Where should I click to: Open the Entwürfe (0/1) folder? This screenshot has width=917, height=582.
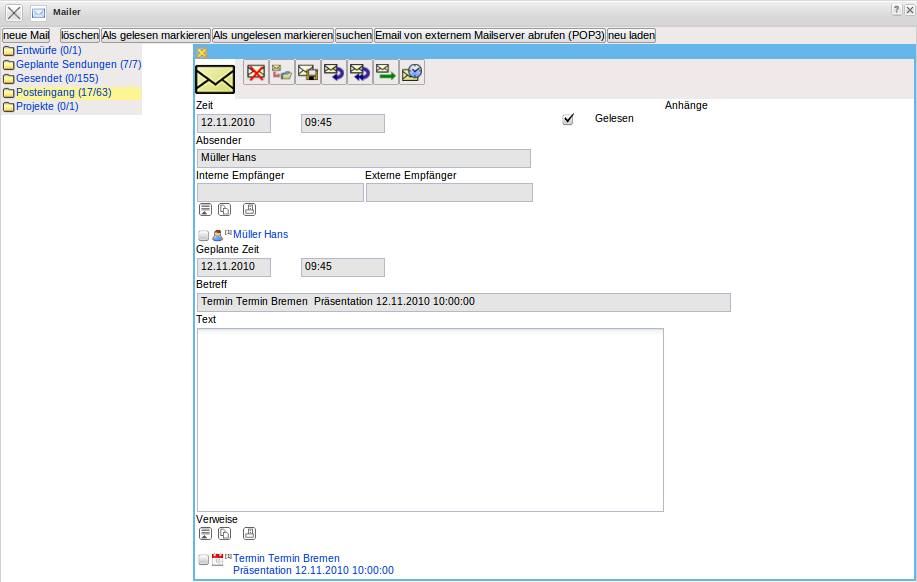[49, 50]
